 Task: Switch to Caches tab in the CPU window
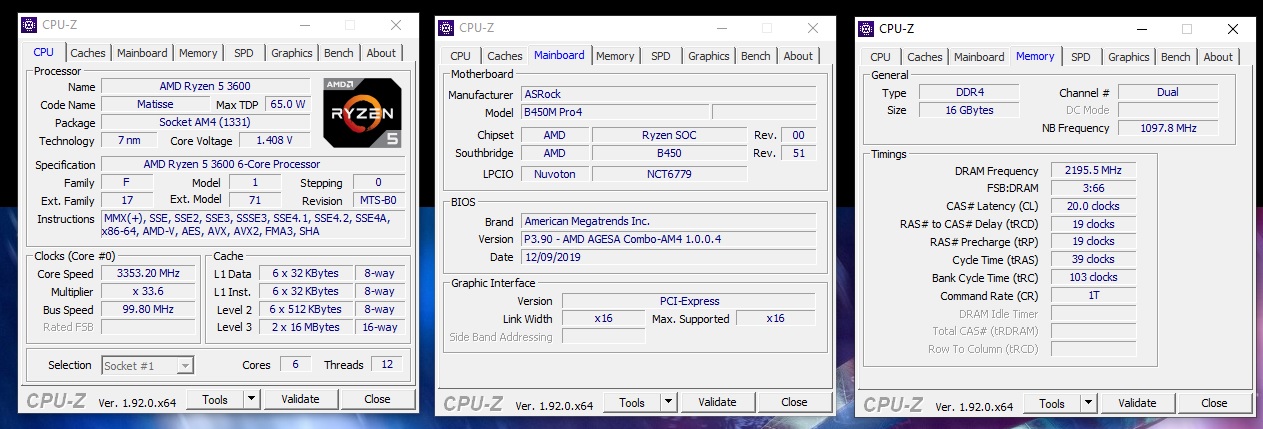pos(88,53)
